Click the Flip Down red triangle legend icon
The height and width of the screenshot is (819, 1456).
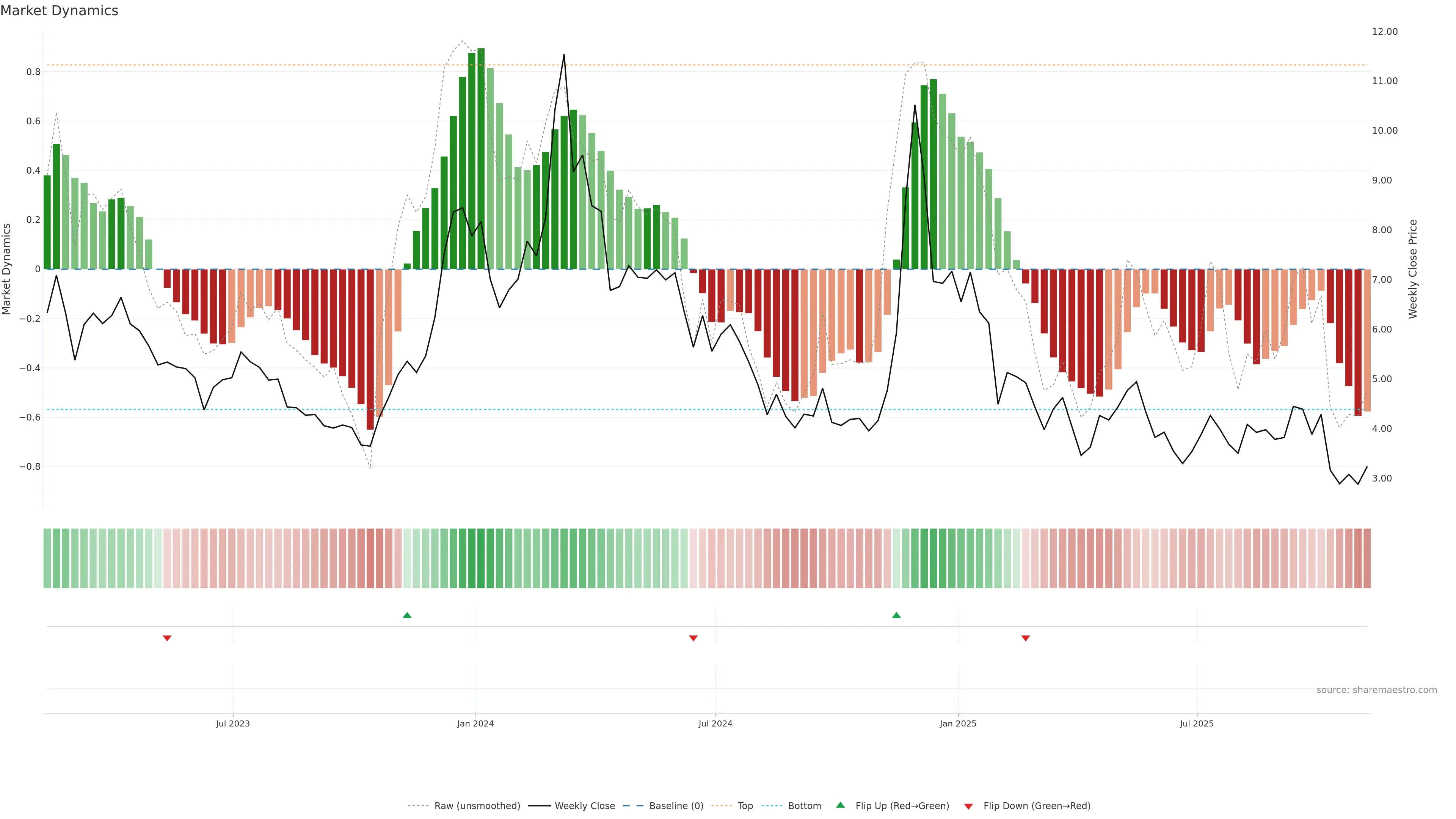968,806
